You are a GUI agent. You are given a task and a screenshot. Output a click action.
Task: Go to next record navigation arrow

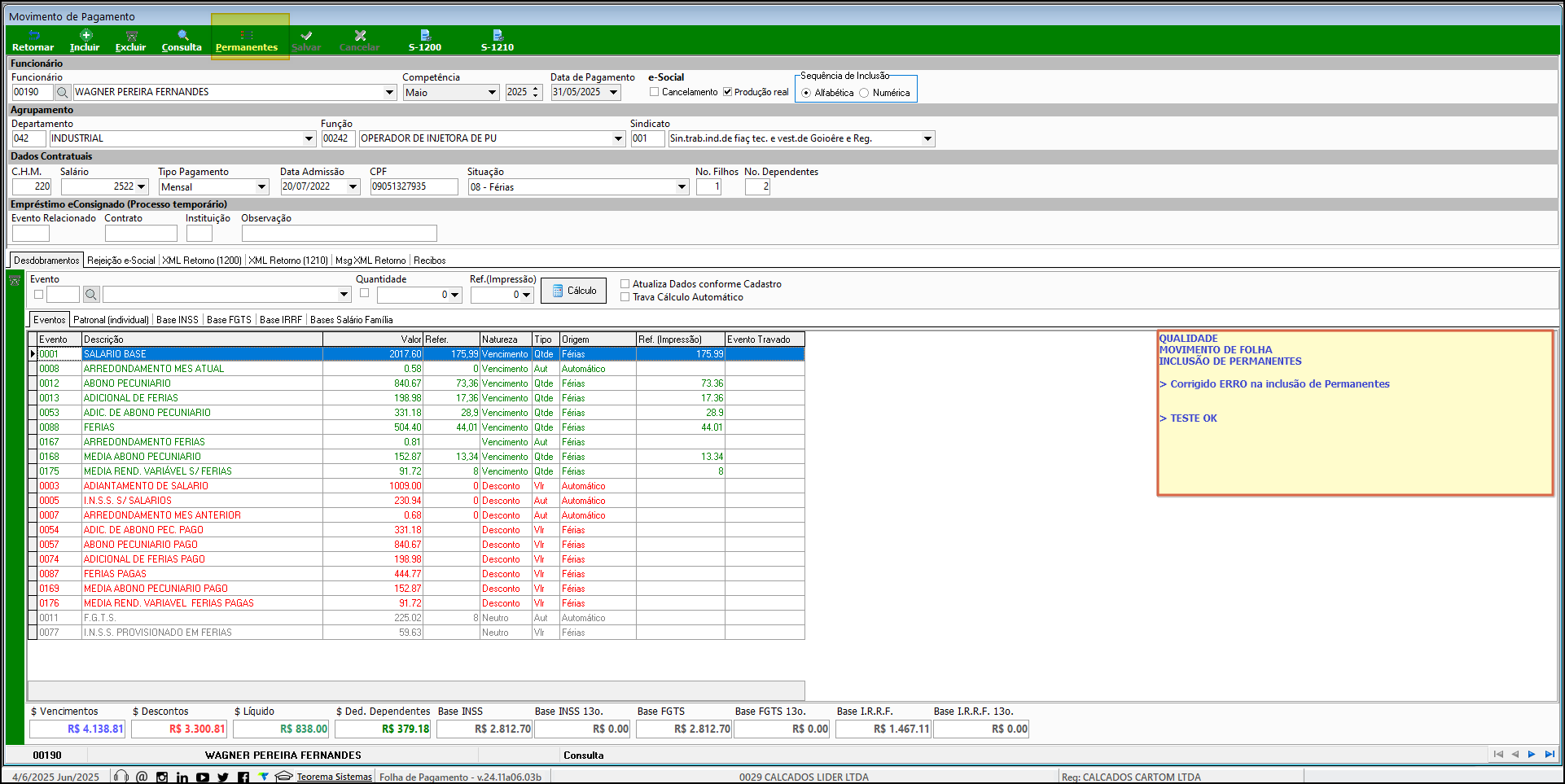point(1532,754)
